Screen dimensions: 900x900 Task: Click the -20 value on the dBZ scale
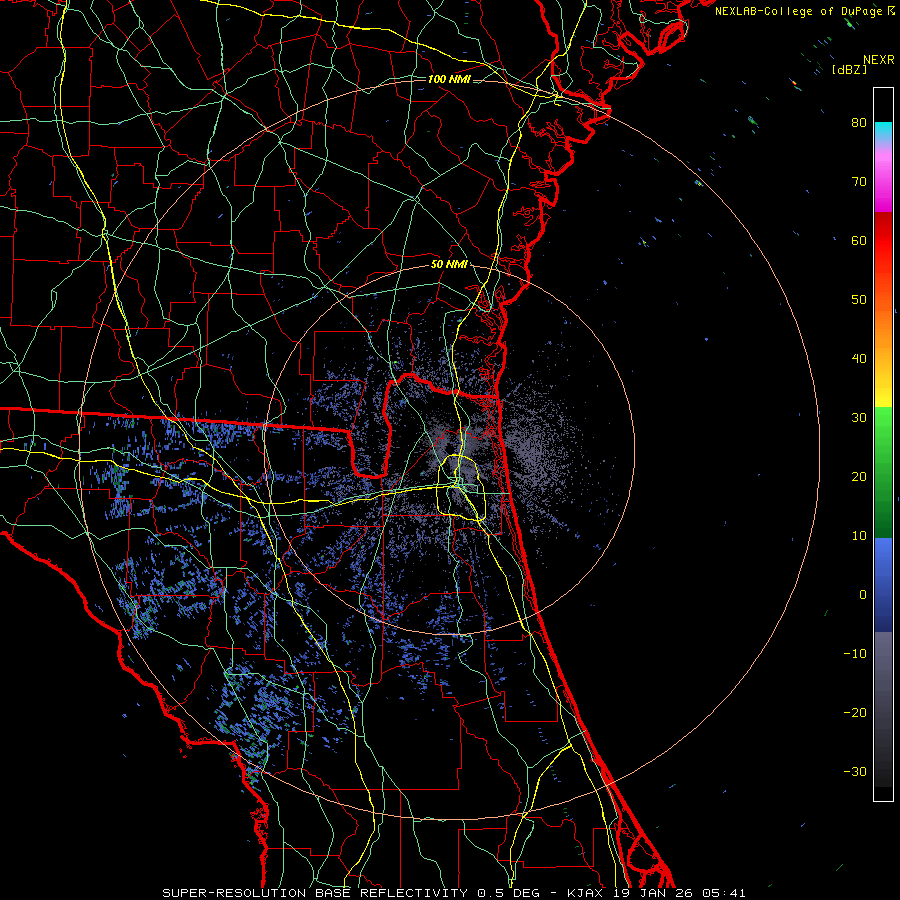click(x=855, y=712)
